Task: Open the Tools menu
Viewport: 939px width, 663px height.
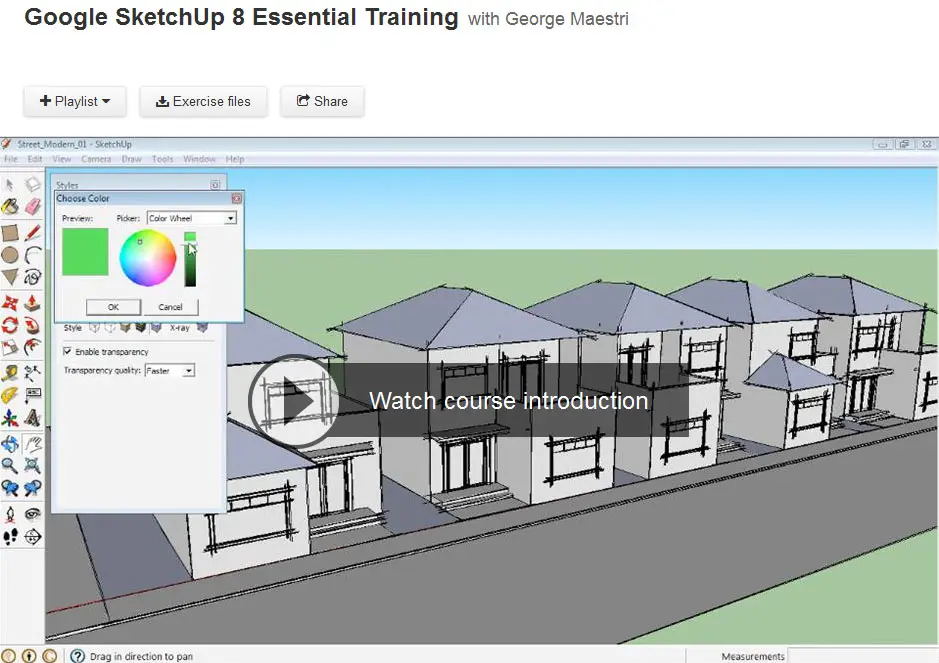Action: click(162, 159)
